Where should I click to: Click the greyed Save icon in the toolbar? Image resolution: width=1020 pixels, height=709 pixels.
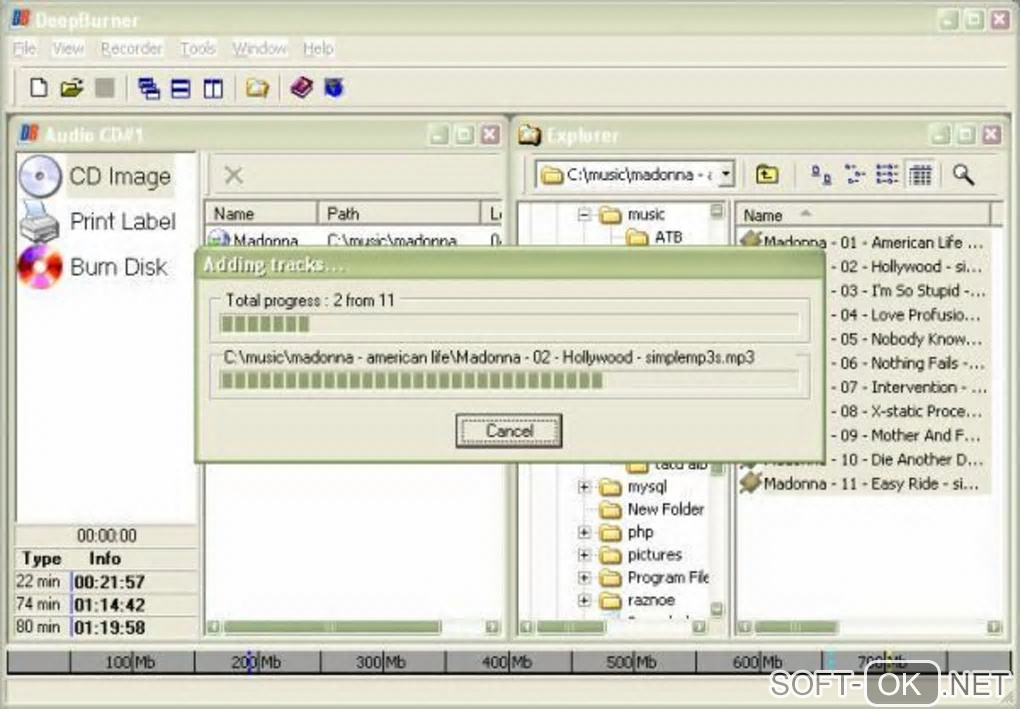(x=105, y=87)
